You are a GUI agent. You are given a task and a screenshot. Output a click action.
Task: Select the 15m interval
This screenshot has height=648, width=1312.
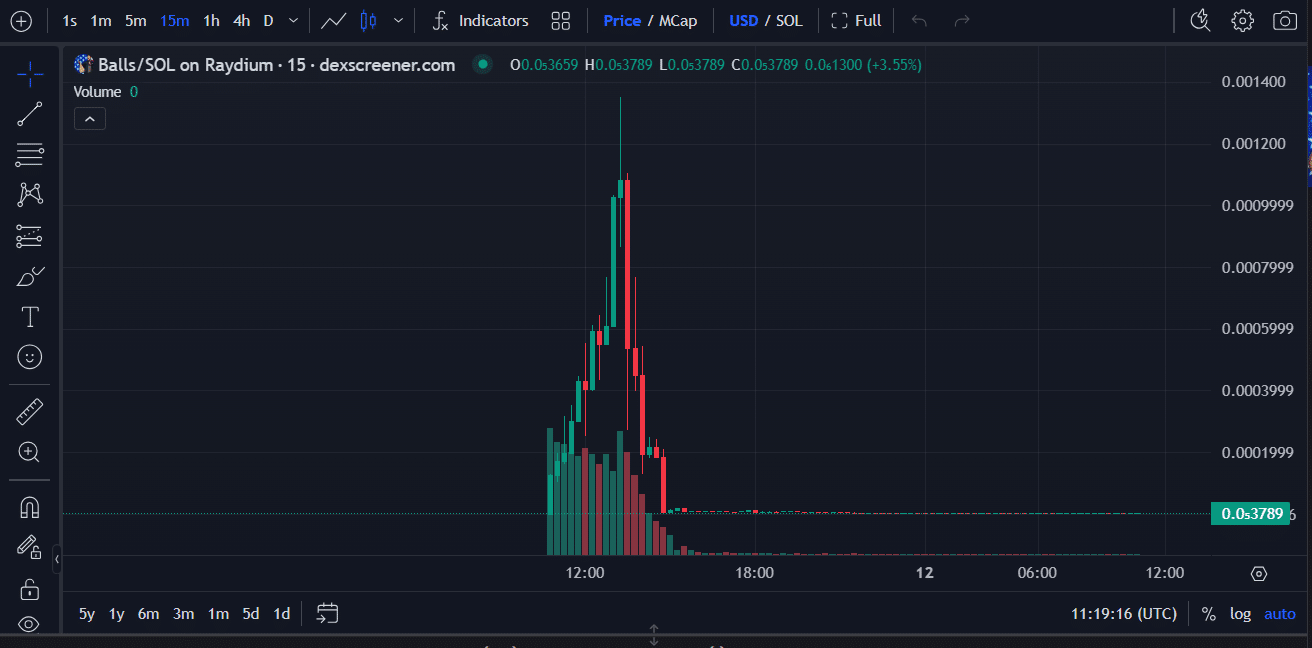tap(175, 20)
